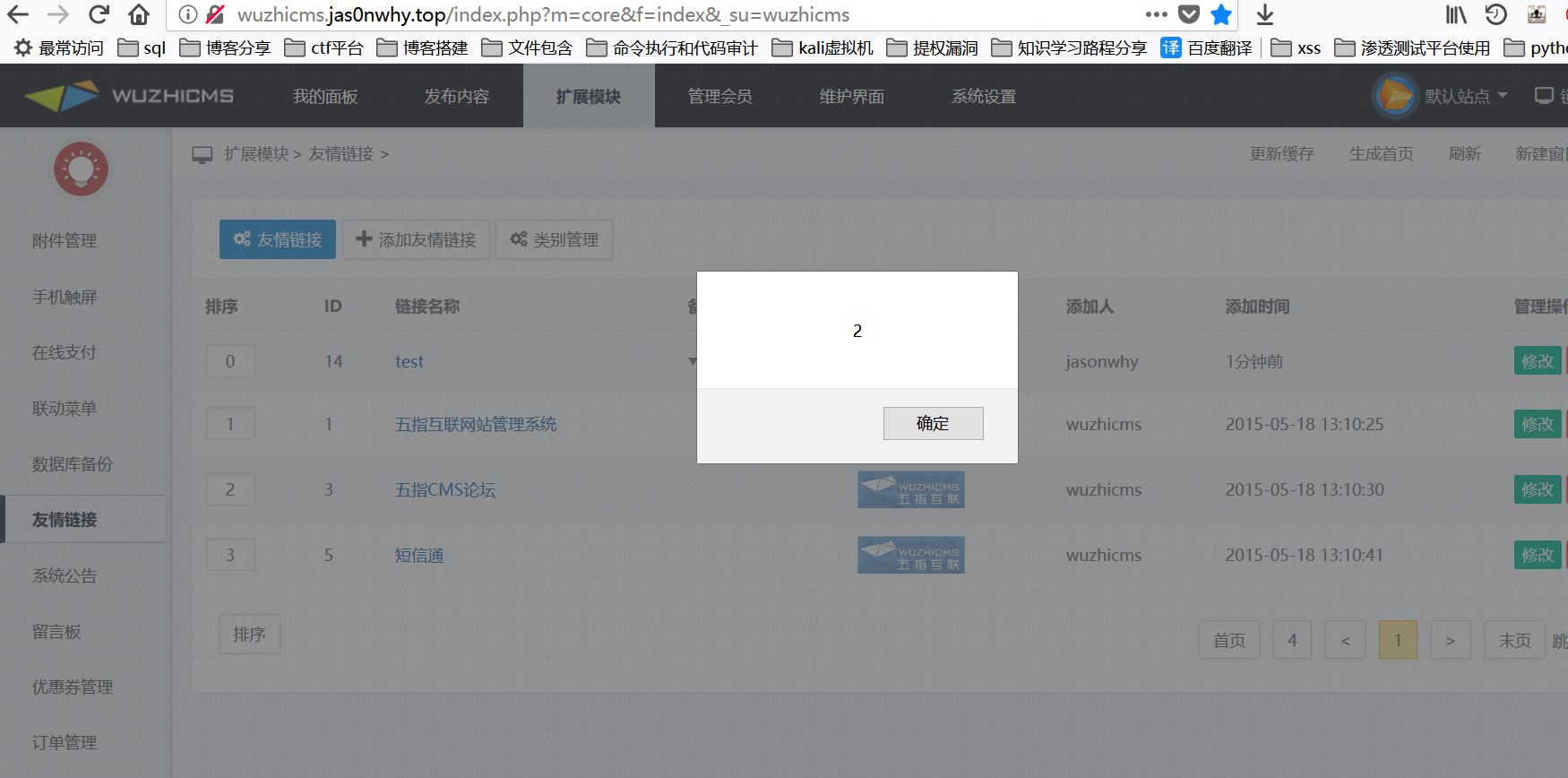Click 修改 for the test row

pos(1538,361)
